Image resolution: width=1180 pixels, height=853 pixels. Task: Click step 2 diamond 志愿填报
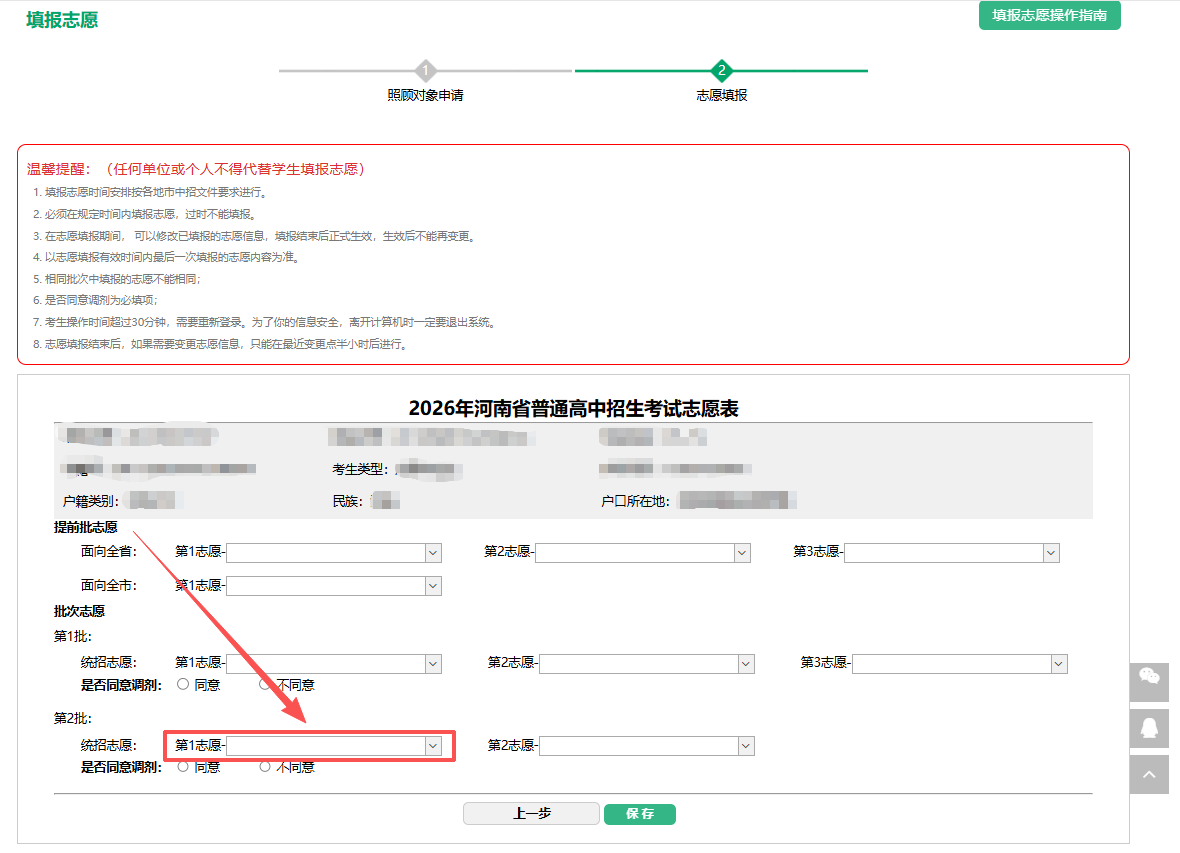click(722, 71)
